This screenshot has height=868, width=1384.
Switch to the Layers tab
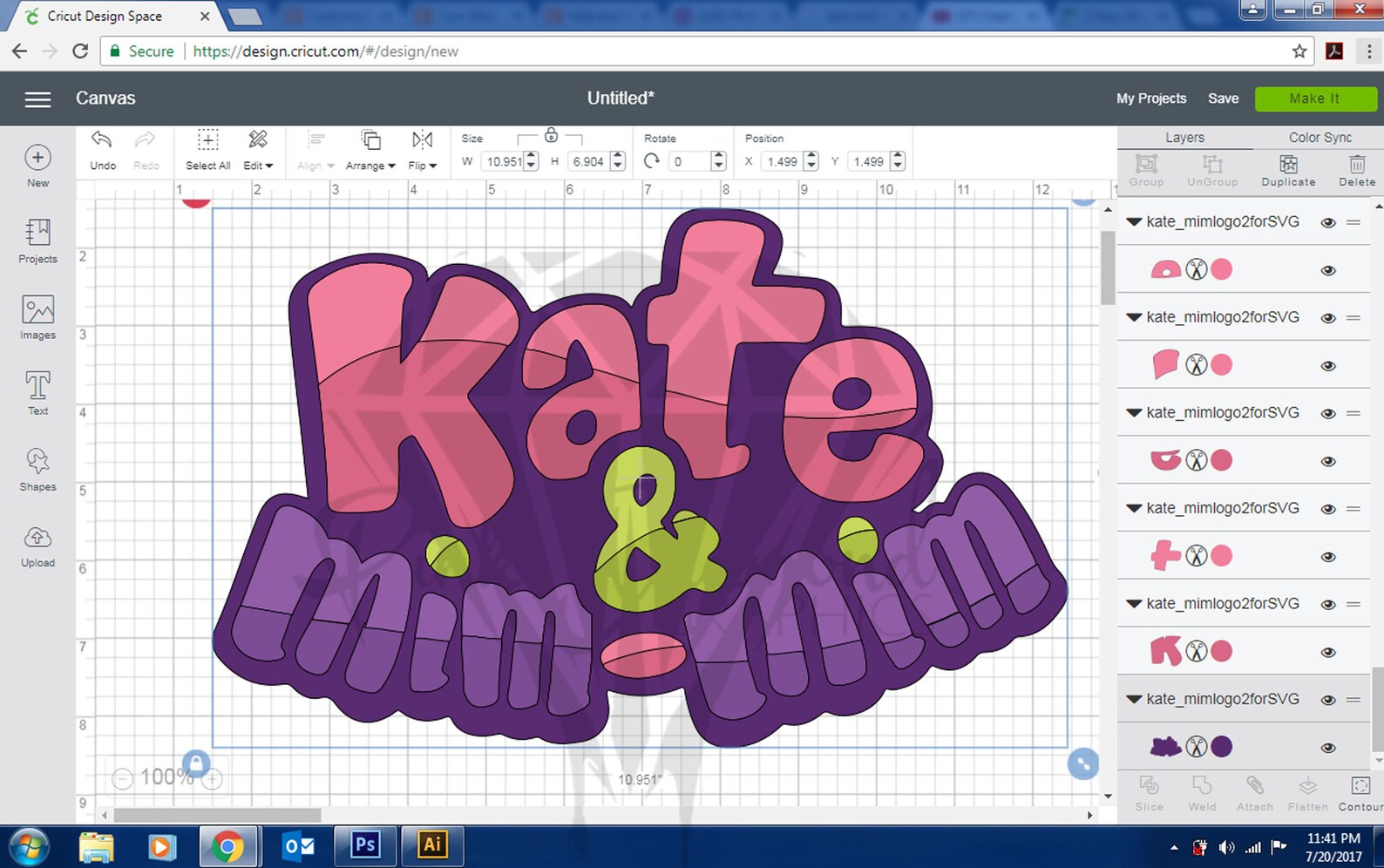point(1184,138)
